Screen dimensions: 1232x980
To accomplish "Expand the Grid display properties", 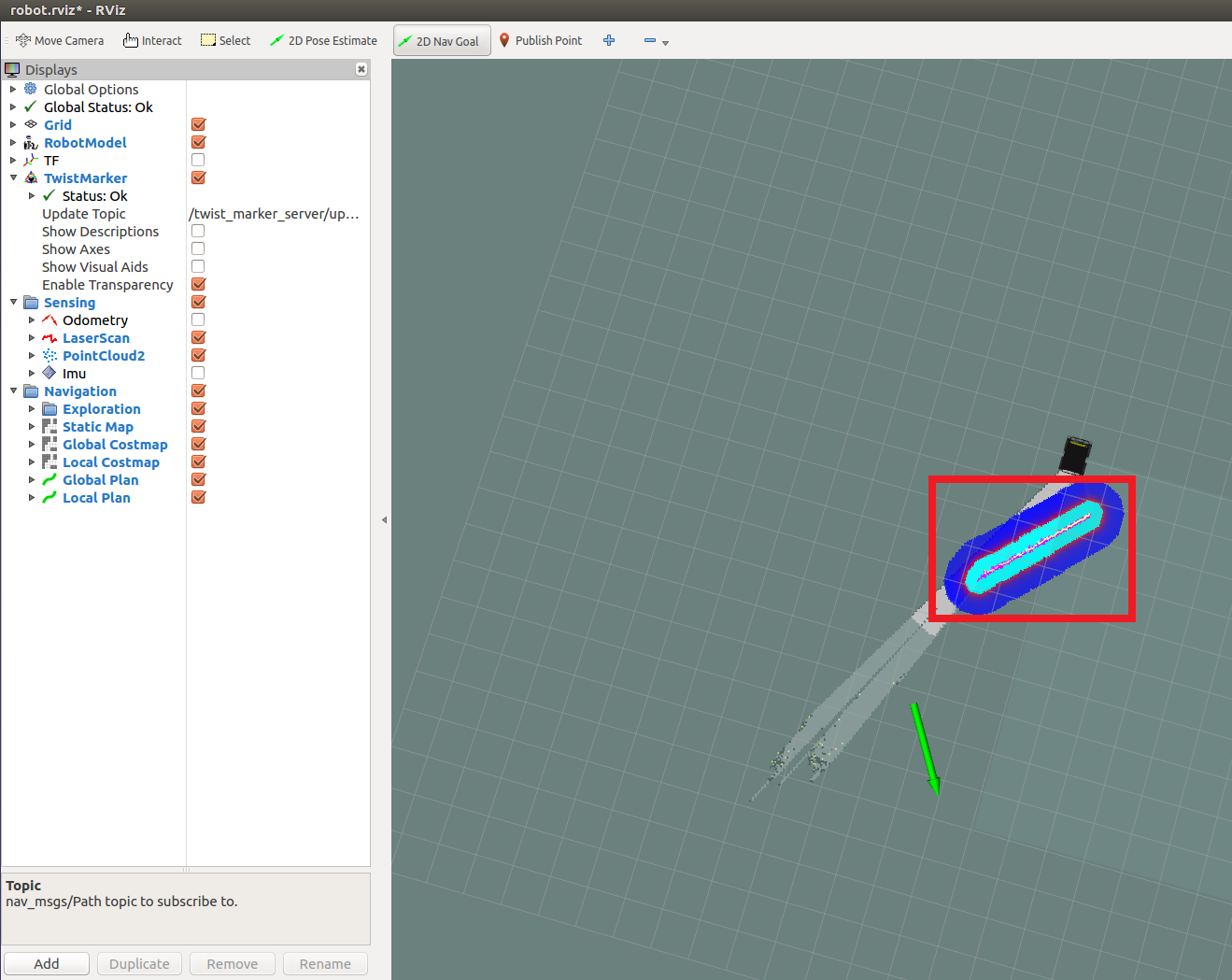I will coord(13,124).
